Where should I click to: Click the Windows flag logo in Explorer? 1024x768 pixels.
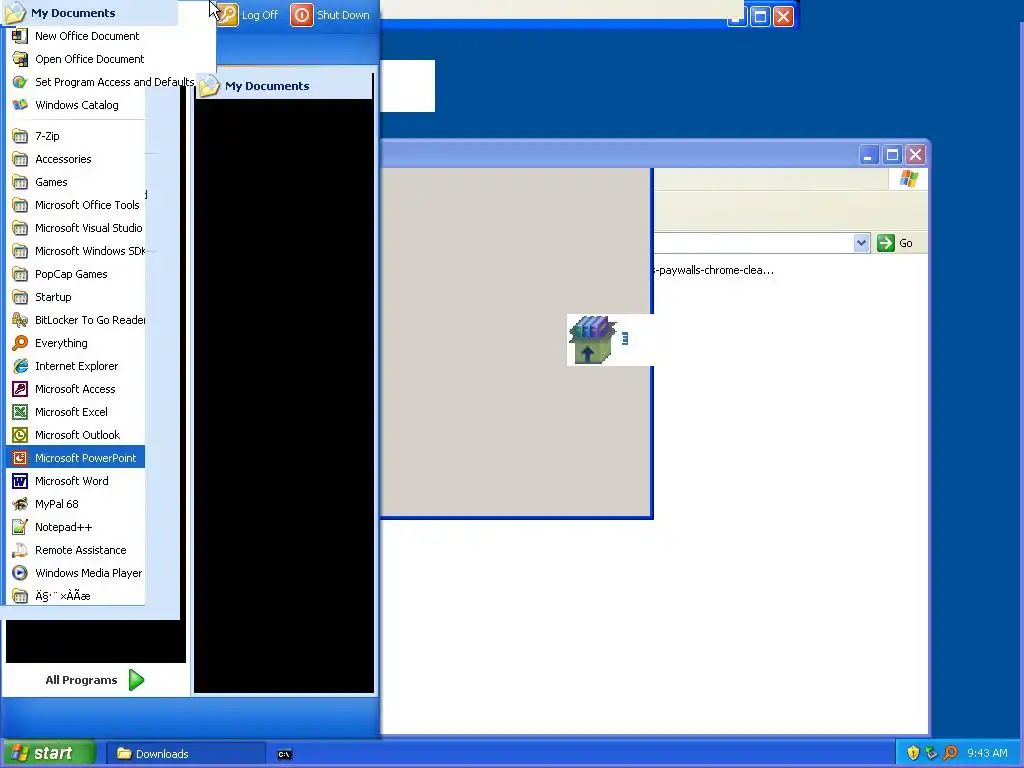click(908, 179)
